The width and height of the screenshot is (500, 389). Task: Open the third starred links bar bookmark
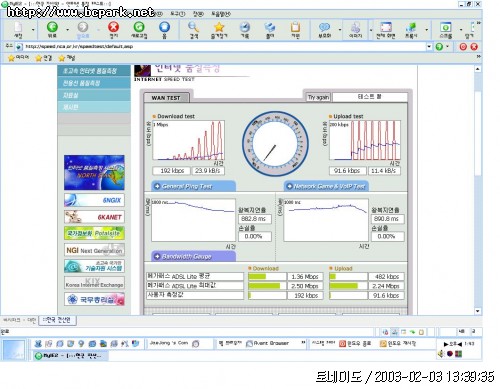(x=66, y=58)
